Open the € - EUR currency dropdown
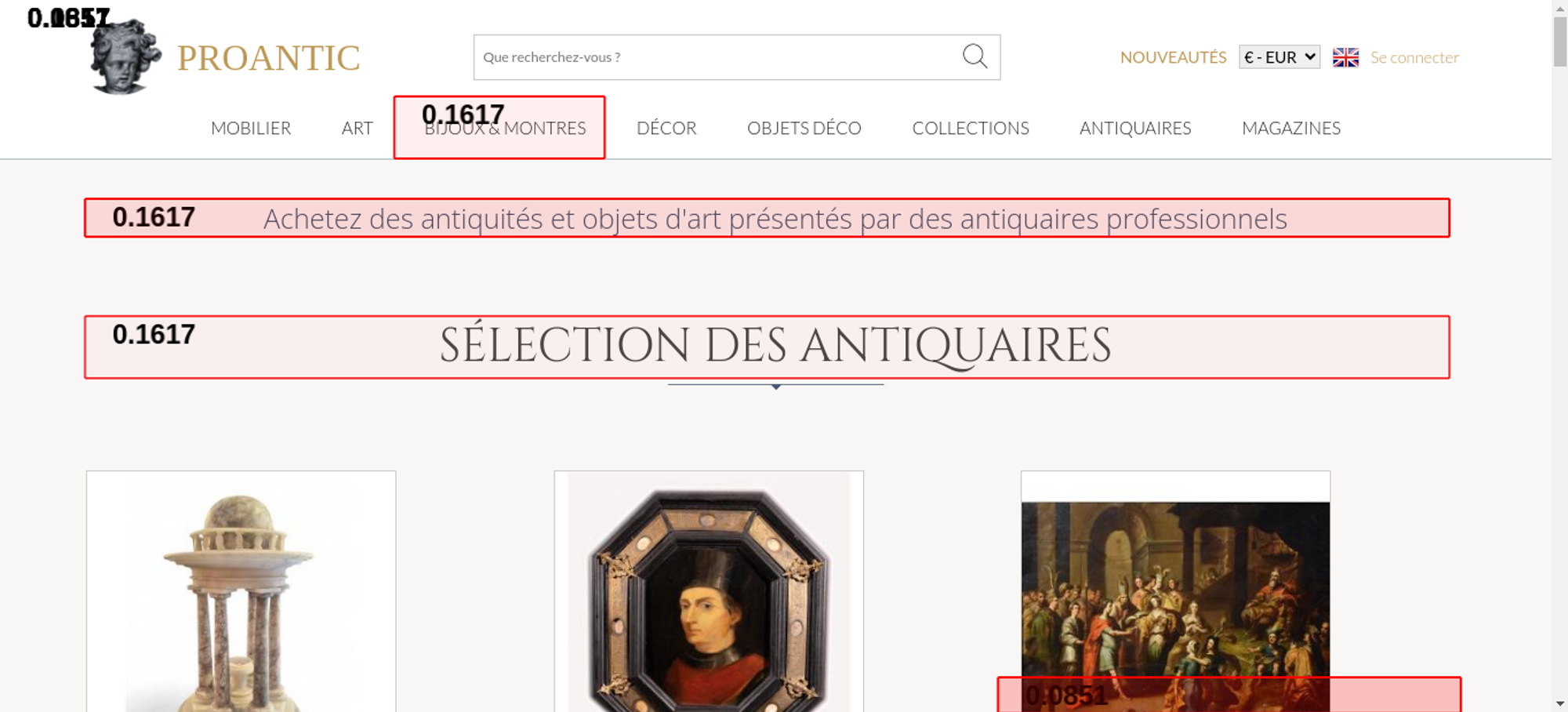The image size is (1568, 712). pyautogui.click(x=1279, y=57)
